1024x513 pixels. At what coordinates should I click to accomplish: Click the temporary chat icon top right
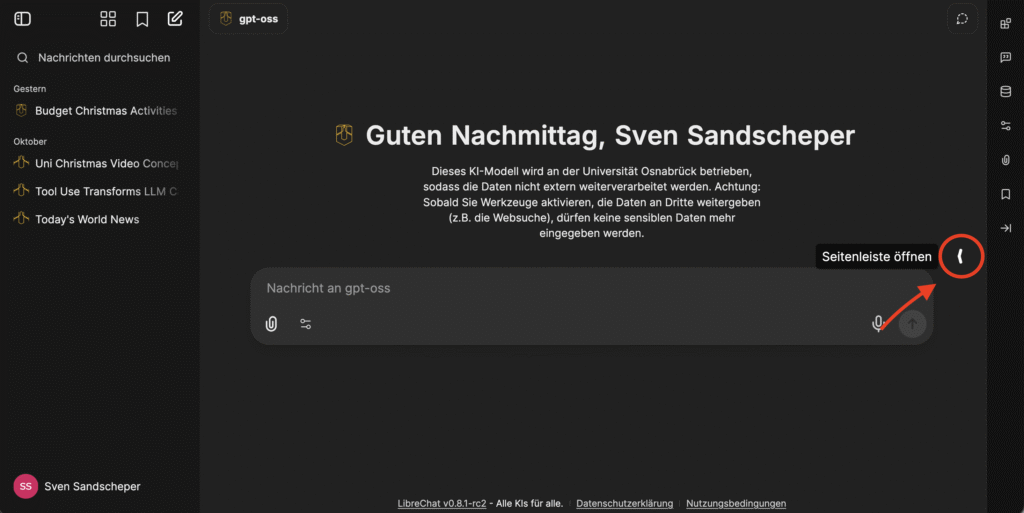(962, 19)
